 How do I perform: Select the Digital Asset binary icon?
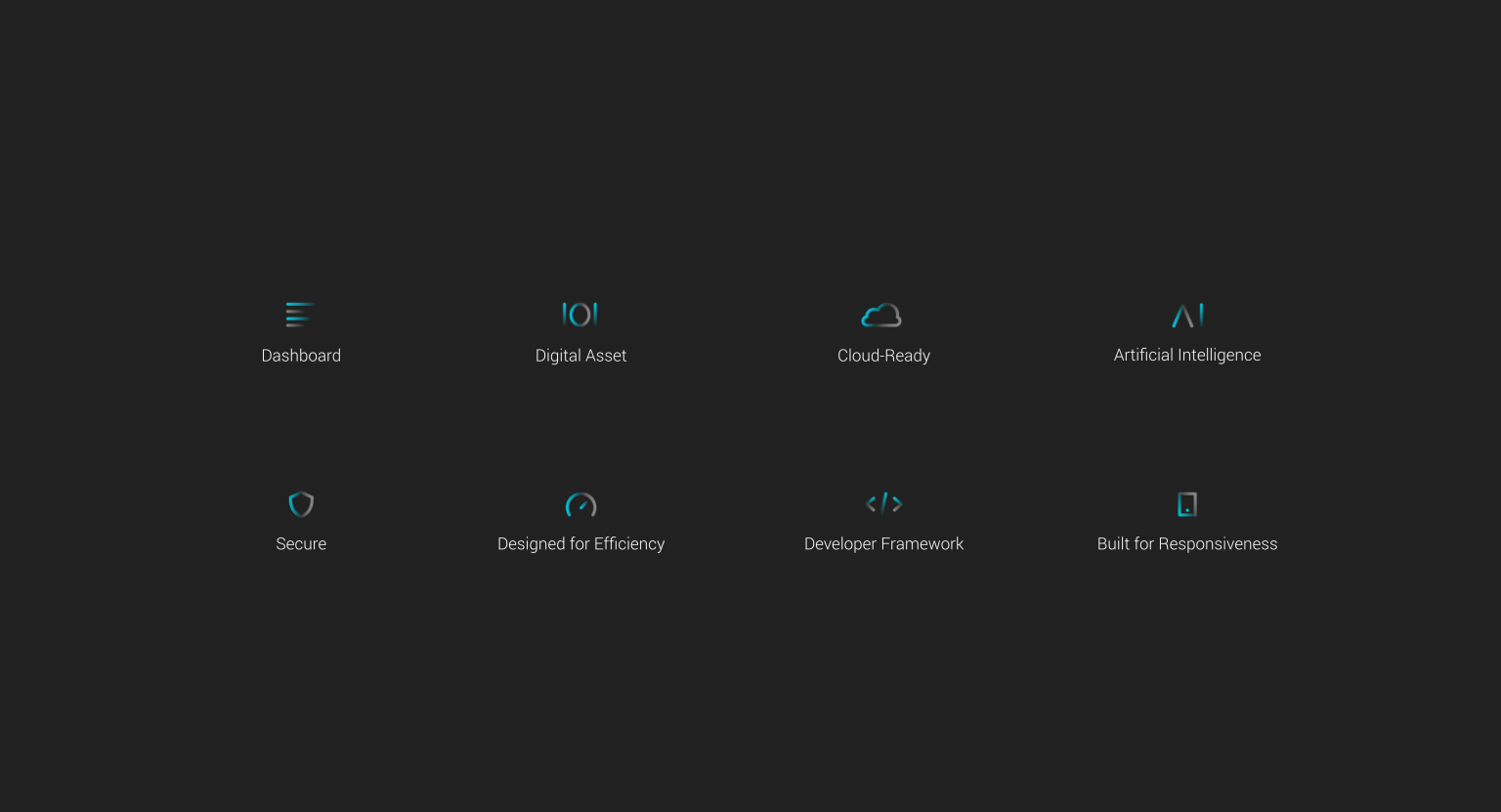coord(580,315)
